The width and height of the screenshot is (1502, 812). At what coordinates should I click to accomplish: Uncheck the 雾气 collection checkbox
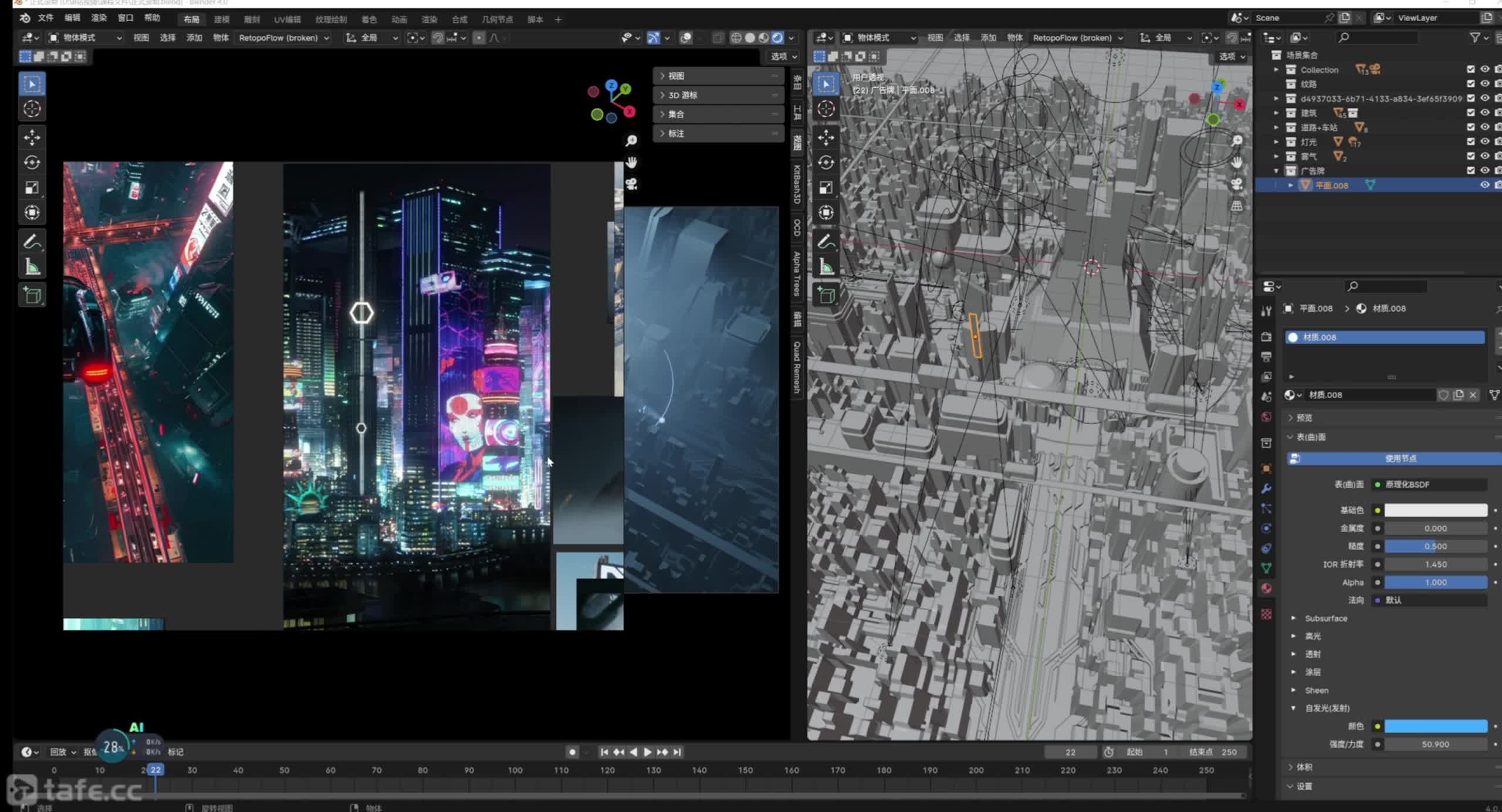1470,156
